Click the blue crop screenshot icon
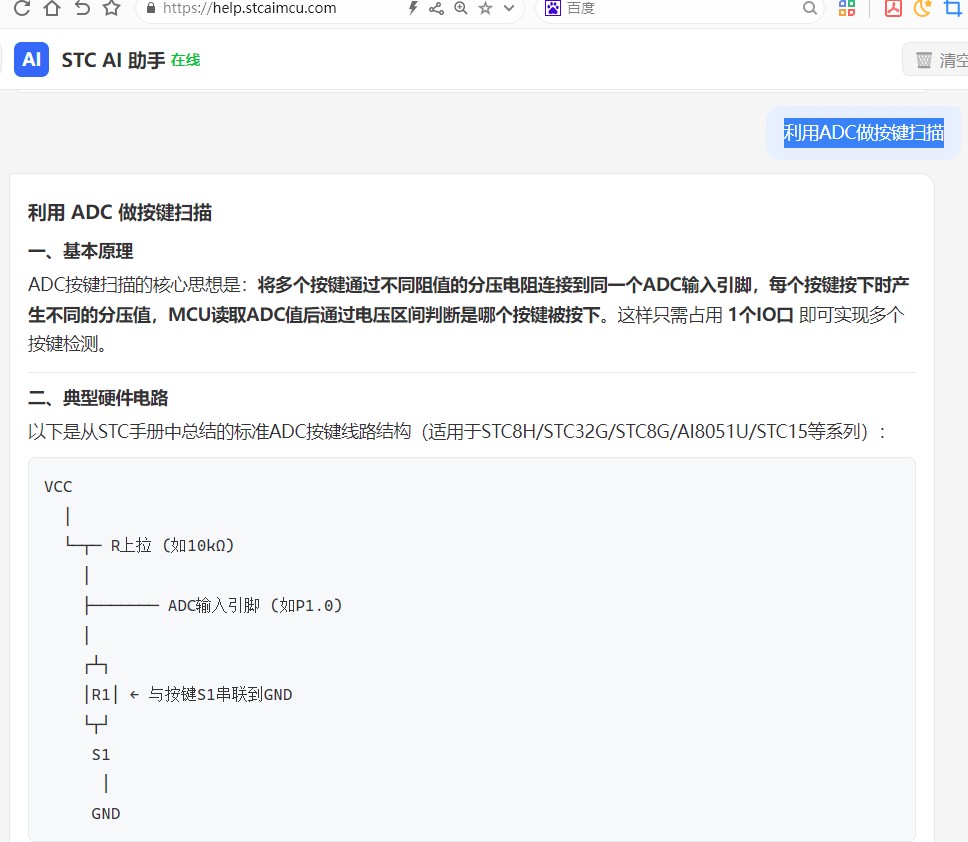Viewport: 968px width, 842px height. [x=954, y=8]
